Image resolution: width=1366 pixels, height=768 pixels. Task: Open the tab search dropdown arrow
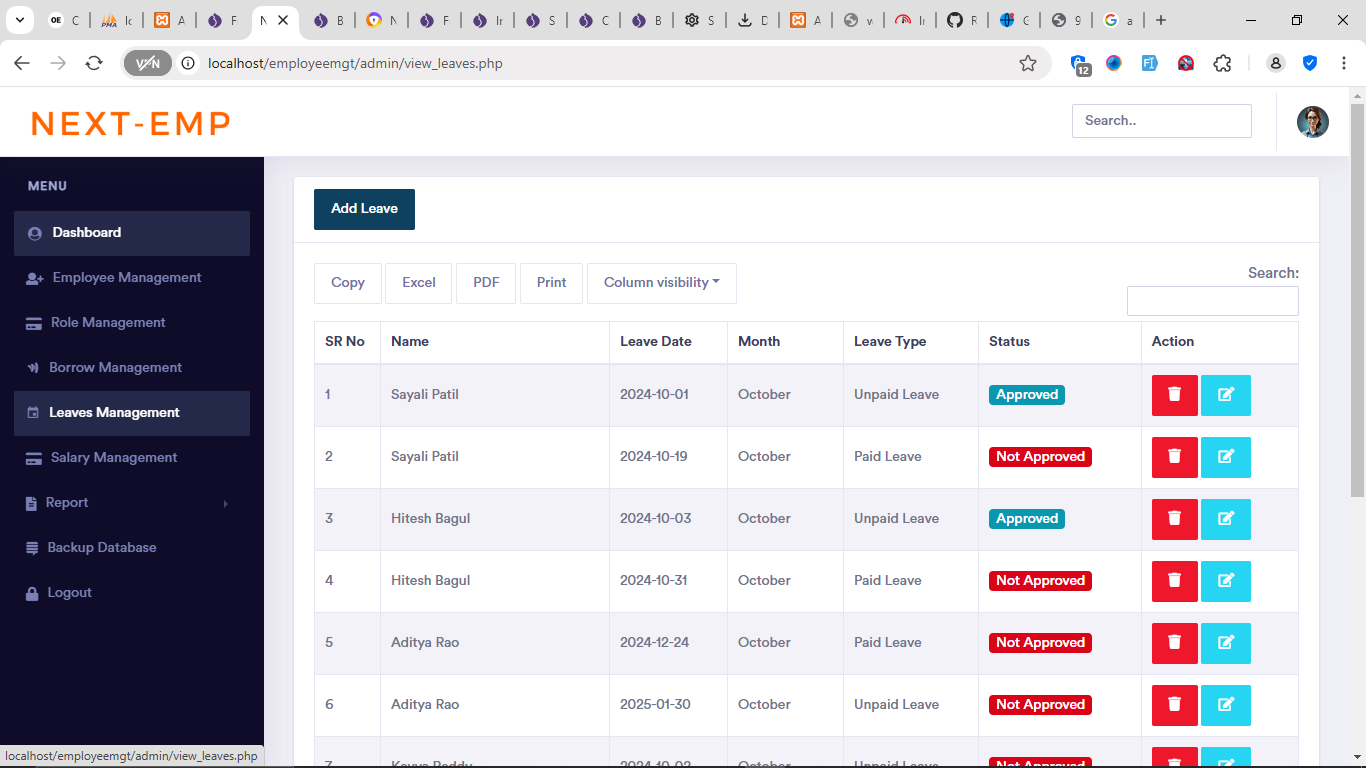point(19,20)
